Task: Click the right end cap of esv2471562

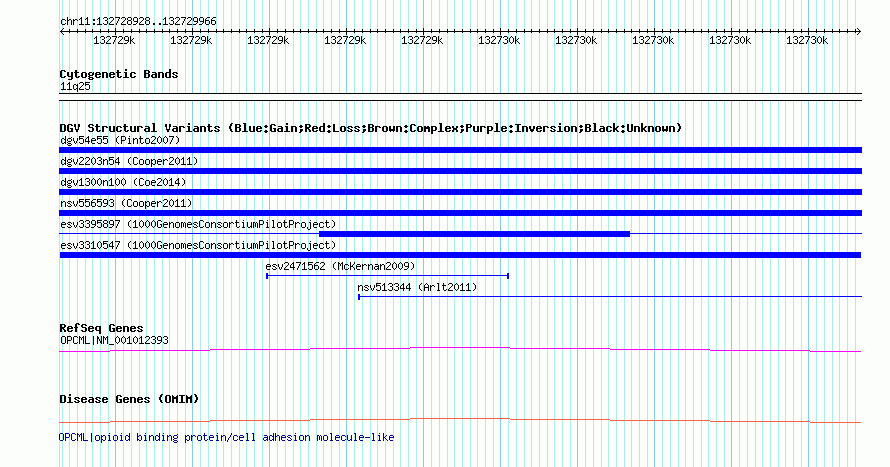Action: (508, 276)
